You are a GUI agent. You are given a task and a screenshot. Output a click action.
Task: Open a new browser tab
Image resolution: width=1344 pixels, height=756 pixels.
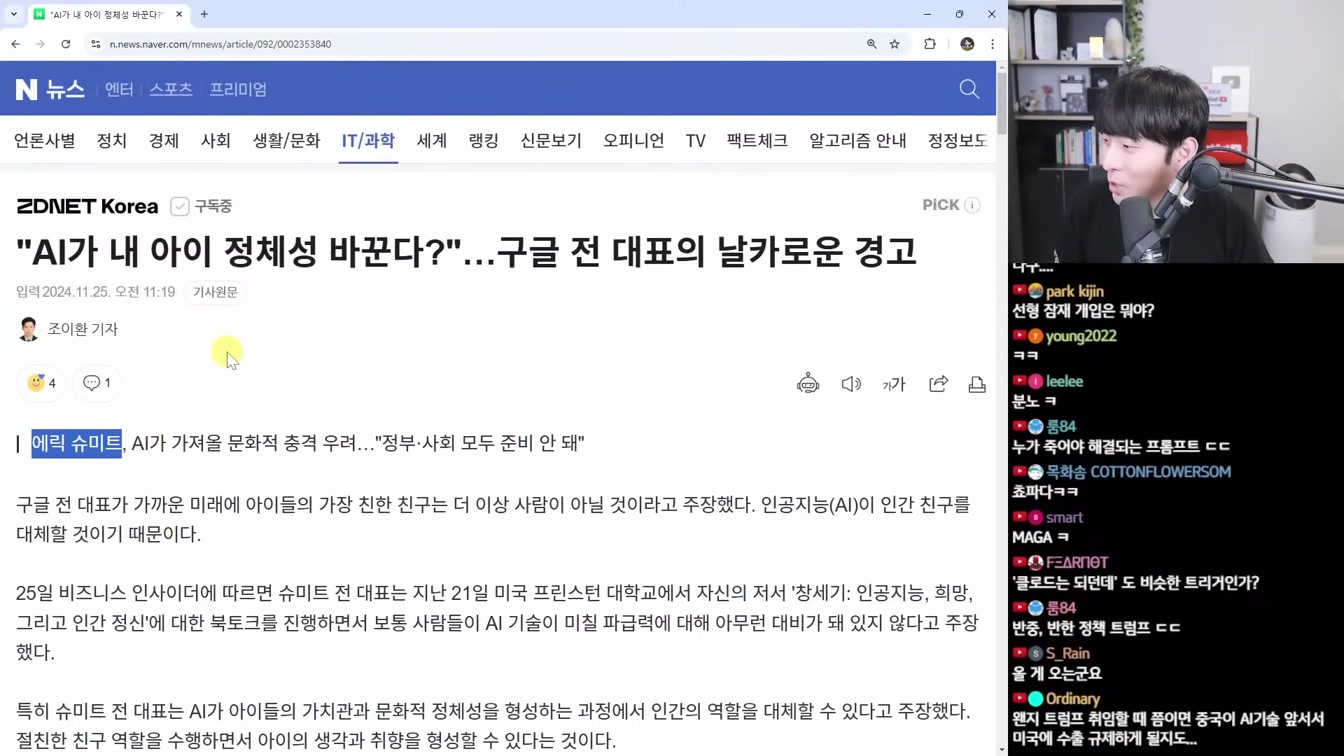(x=204, y=14)
